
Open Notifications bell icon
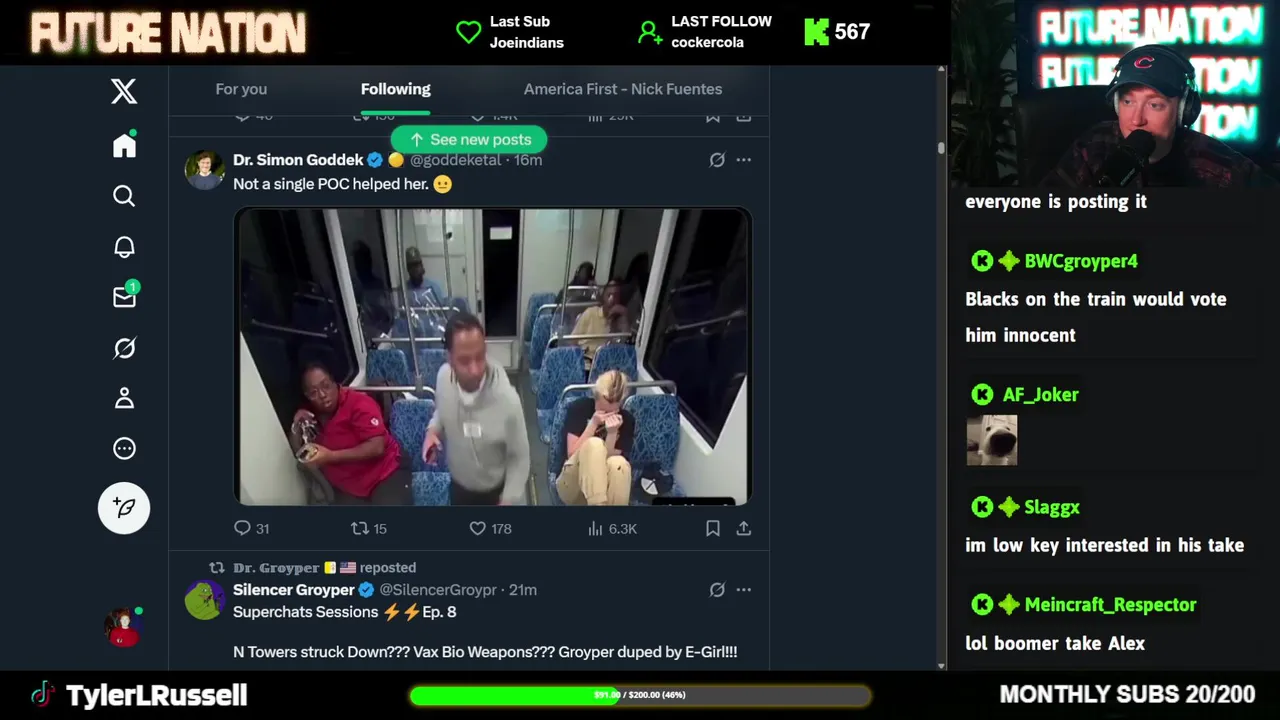[x=124, y=247]
